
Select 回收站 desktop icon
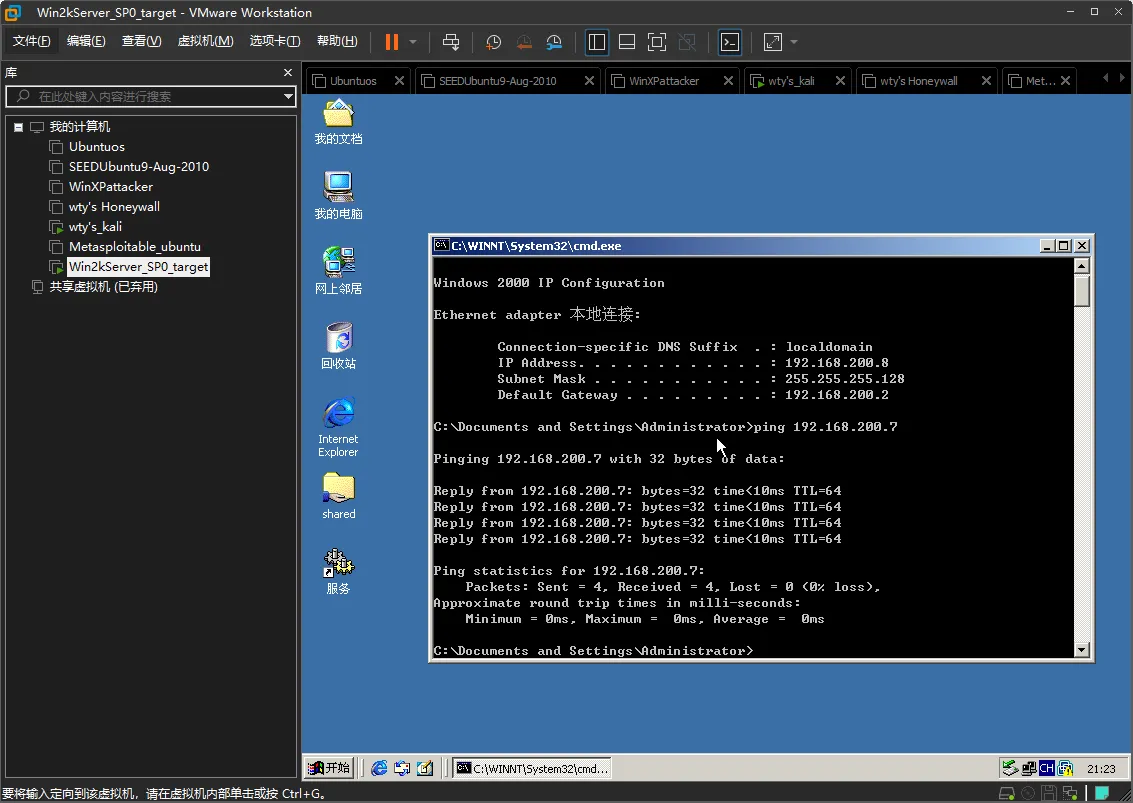pos(338,346)
